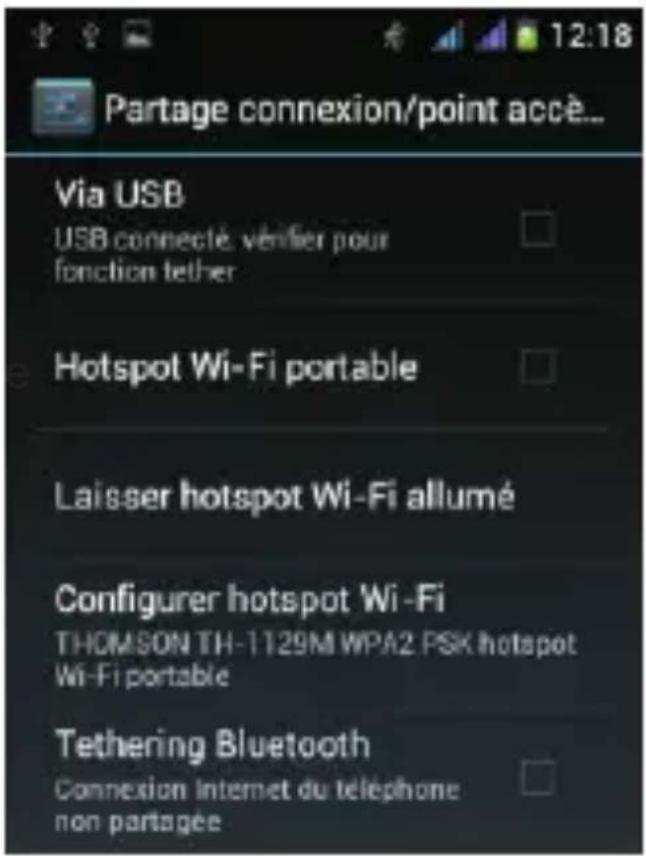
Task: Tap the picture notification icon
Action: click(x=137, y=35)
